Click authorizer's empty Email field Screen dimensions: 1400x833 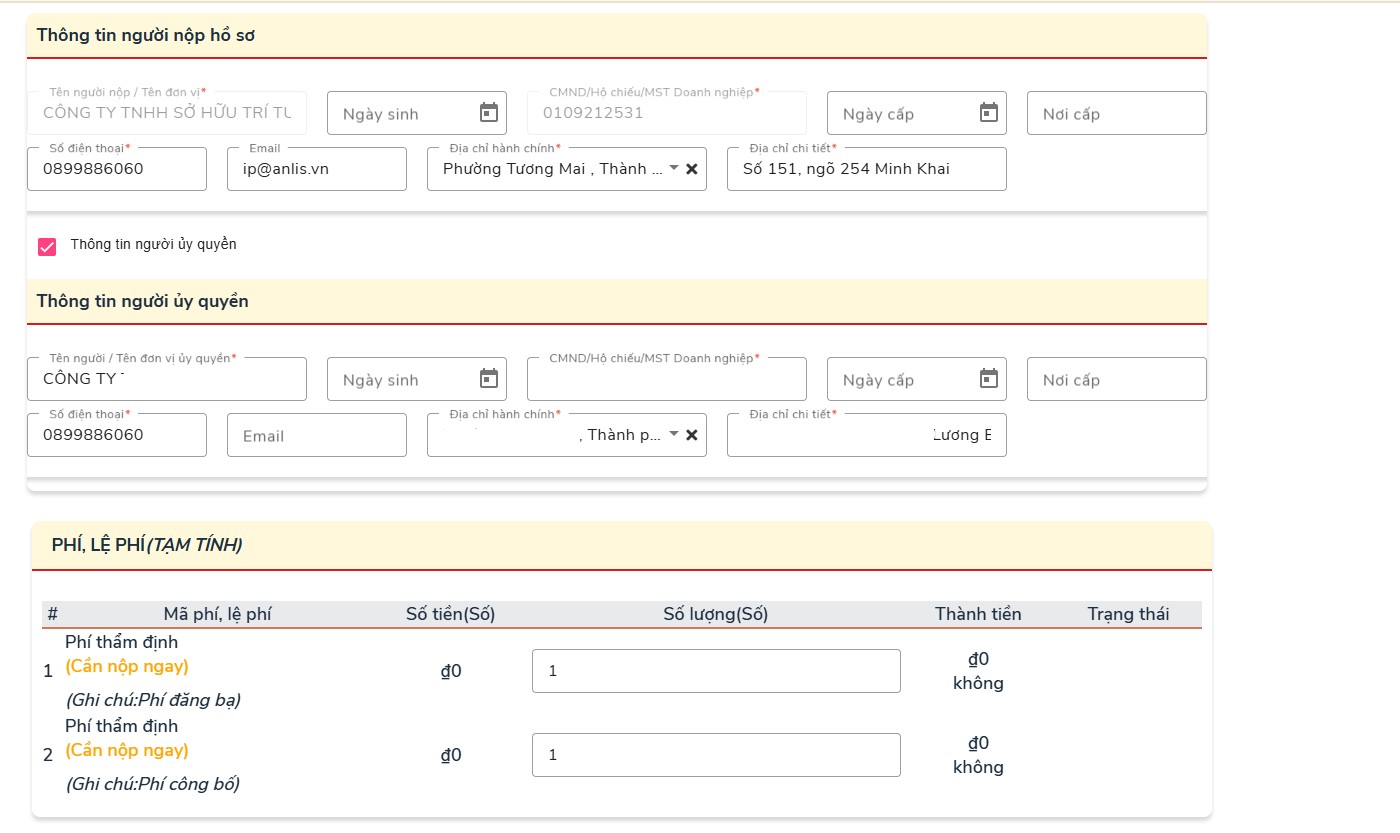(316, 435)
